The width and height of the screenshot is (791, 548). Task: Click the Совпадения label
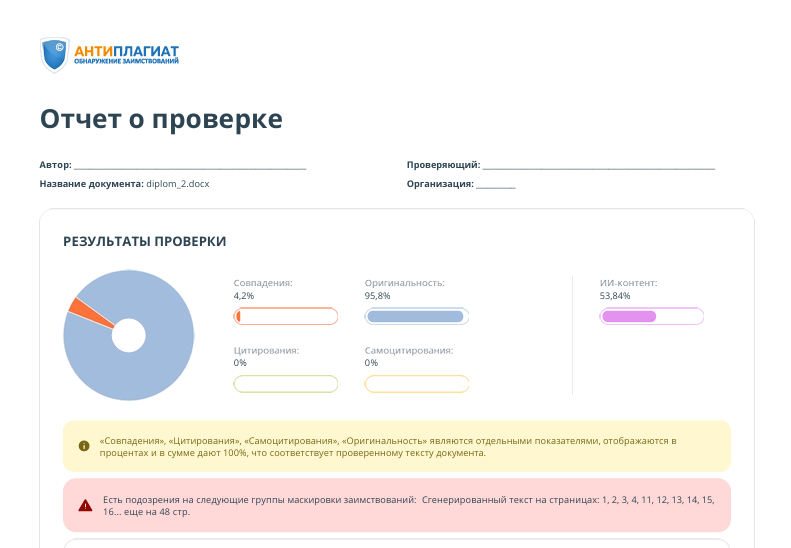click(x=263, y=283)
